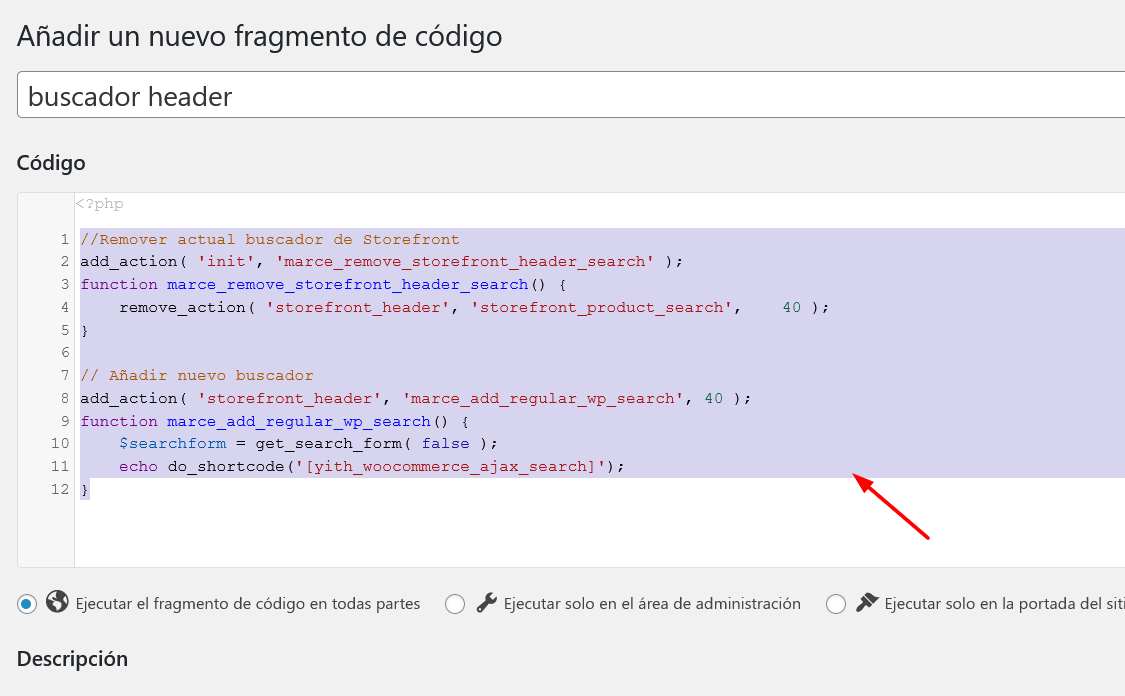The image size is (1125, 696).
Task: Click '$searchform = get_search_form( false );' line
Action: (309, 443)
